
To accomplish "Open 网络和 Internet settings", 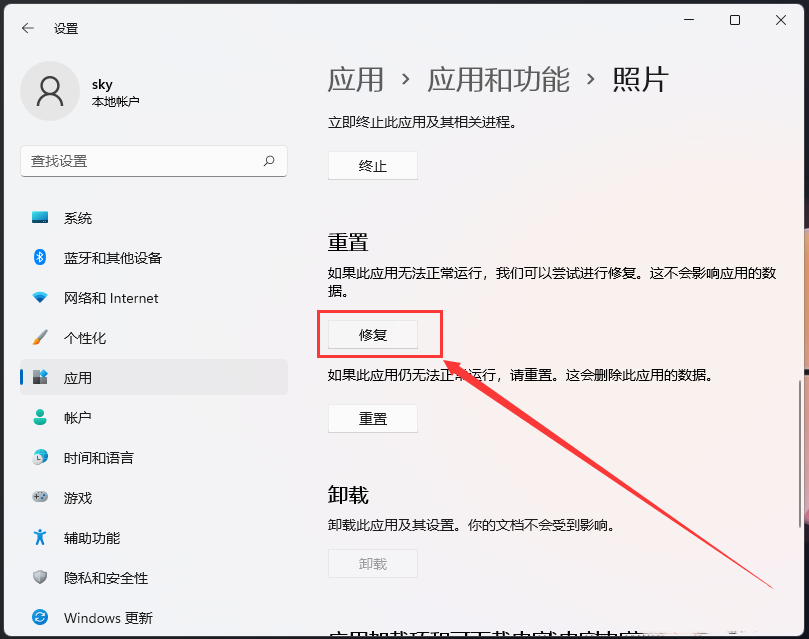I will 100,297.
